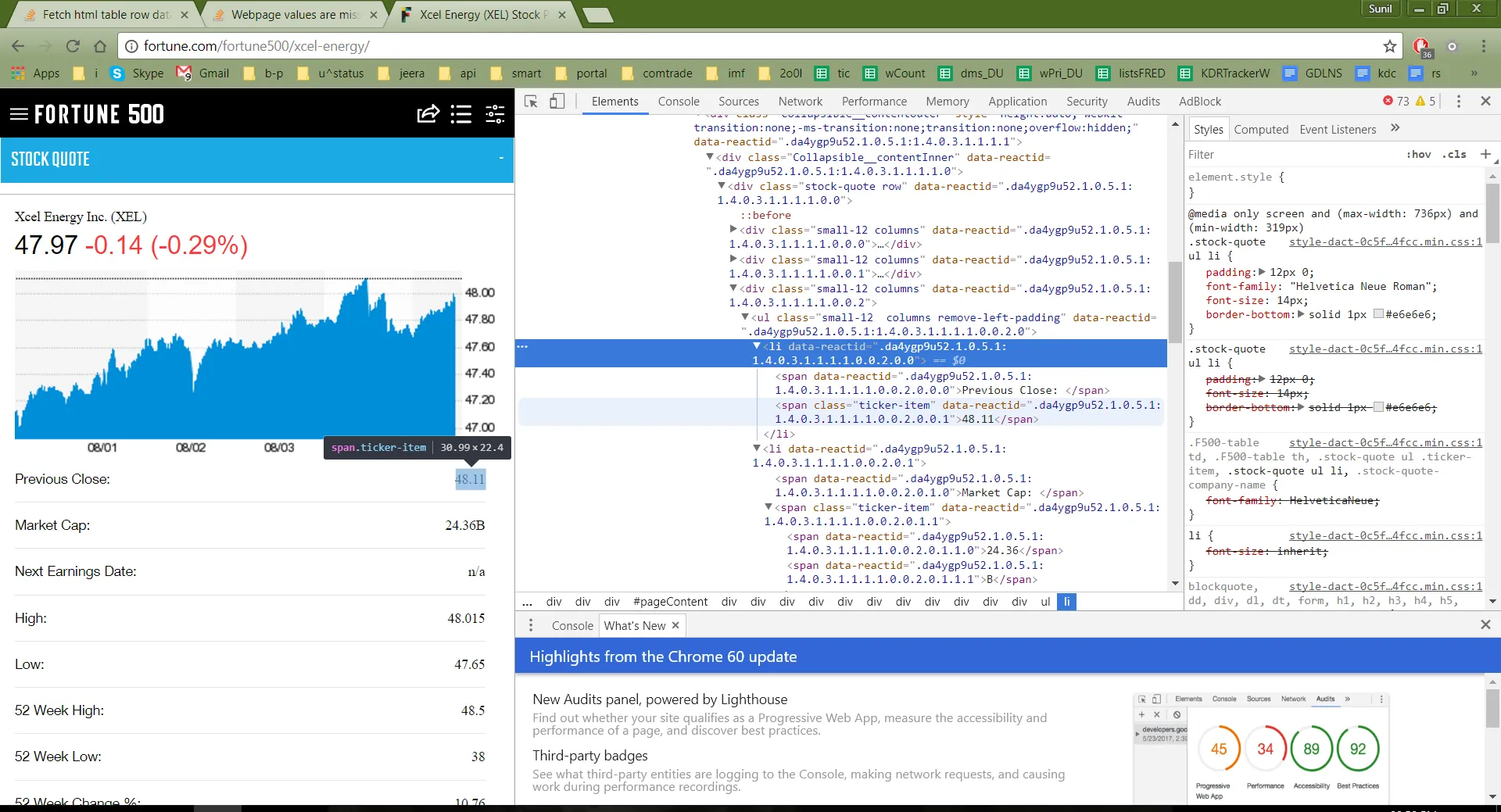
Task: Switch to the Event Listeners tab
Action: 1338,130
